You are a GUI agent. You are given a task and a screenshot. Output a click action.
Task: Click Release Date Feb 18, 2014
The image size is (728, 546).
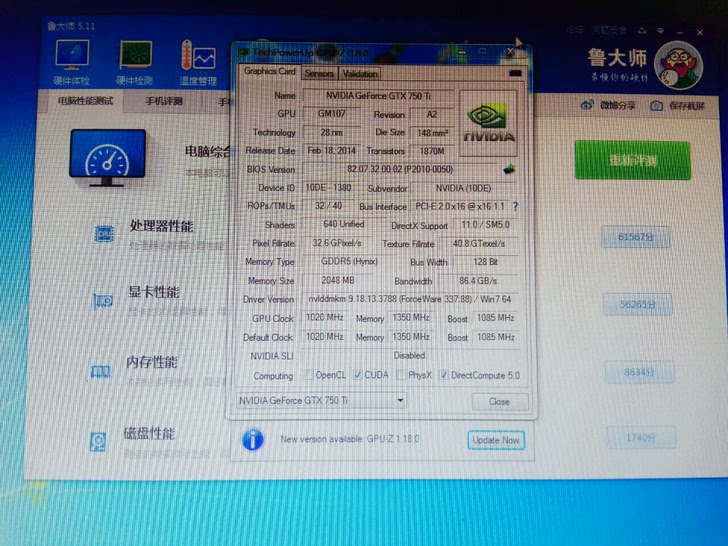click(x=332, y=150)
